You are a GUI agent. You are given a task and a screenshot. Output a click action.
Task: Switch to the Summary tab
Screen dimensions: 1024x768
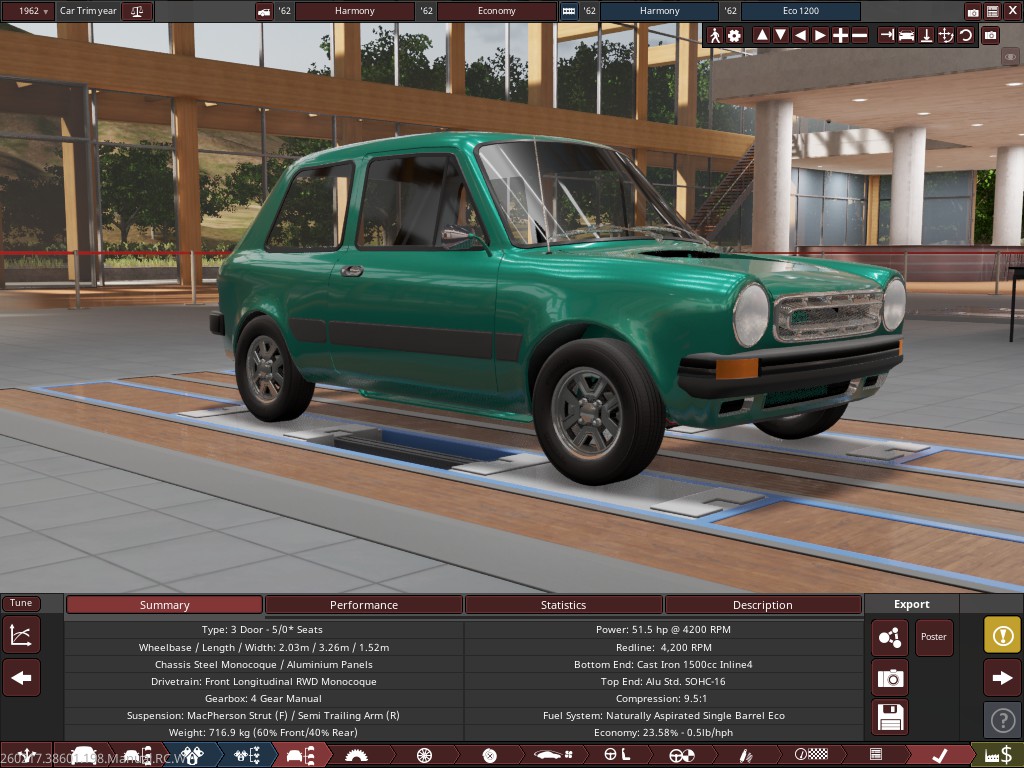(165, 605)
